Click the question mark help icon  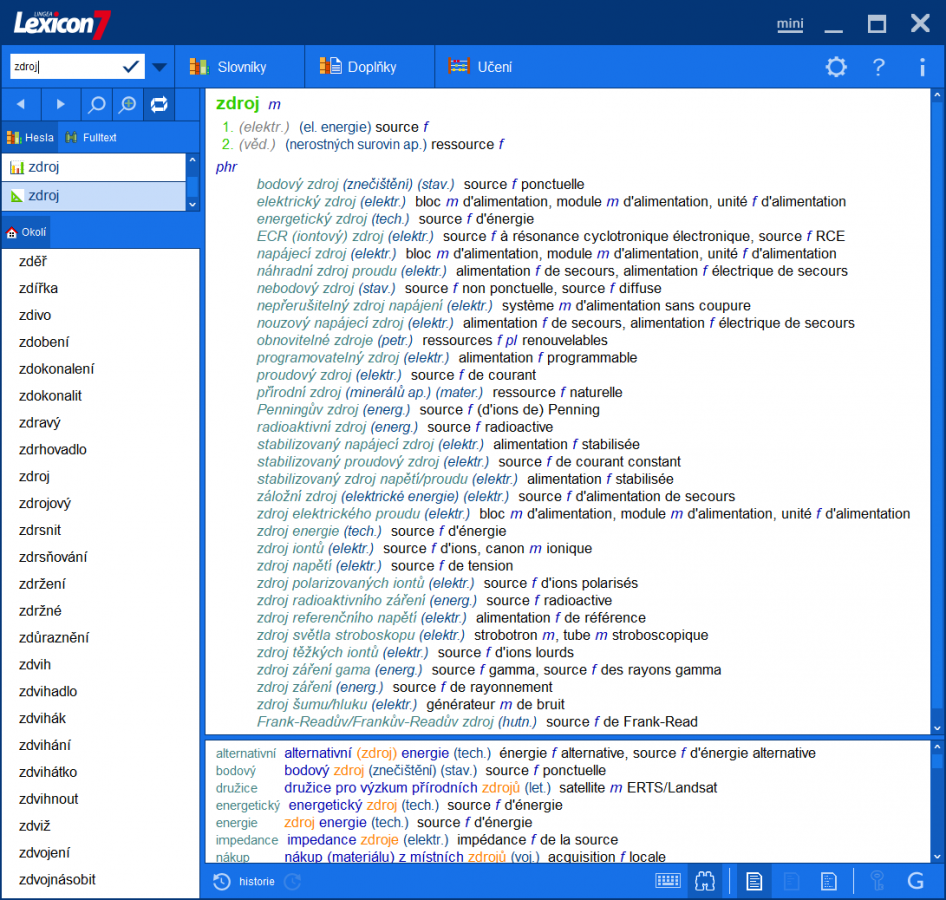click(878, 67)
